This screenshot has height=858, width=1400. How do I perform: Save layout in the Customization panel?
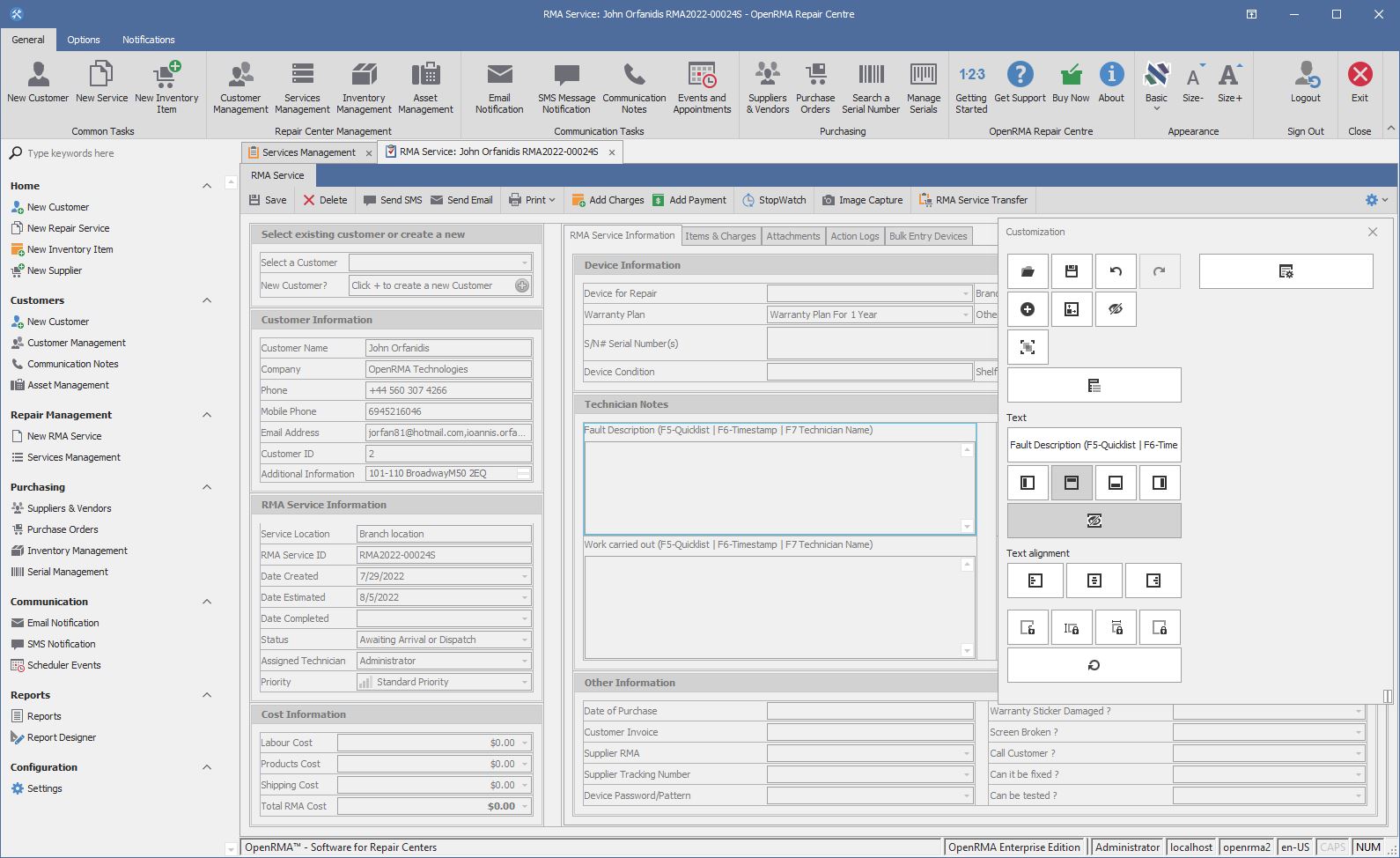(x=1072, y=271)
